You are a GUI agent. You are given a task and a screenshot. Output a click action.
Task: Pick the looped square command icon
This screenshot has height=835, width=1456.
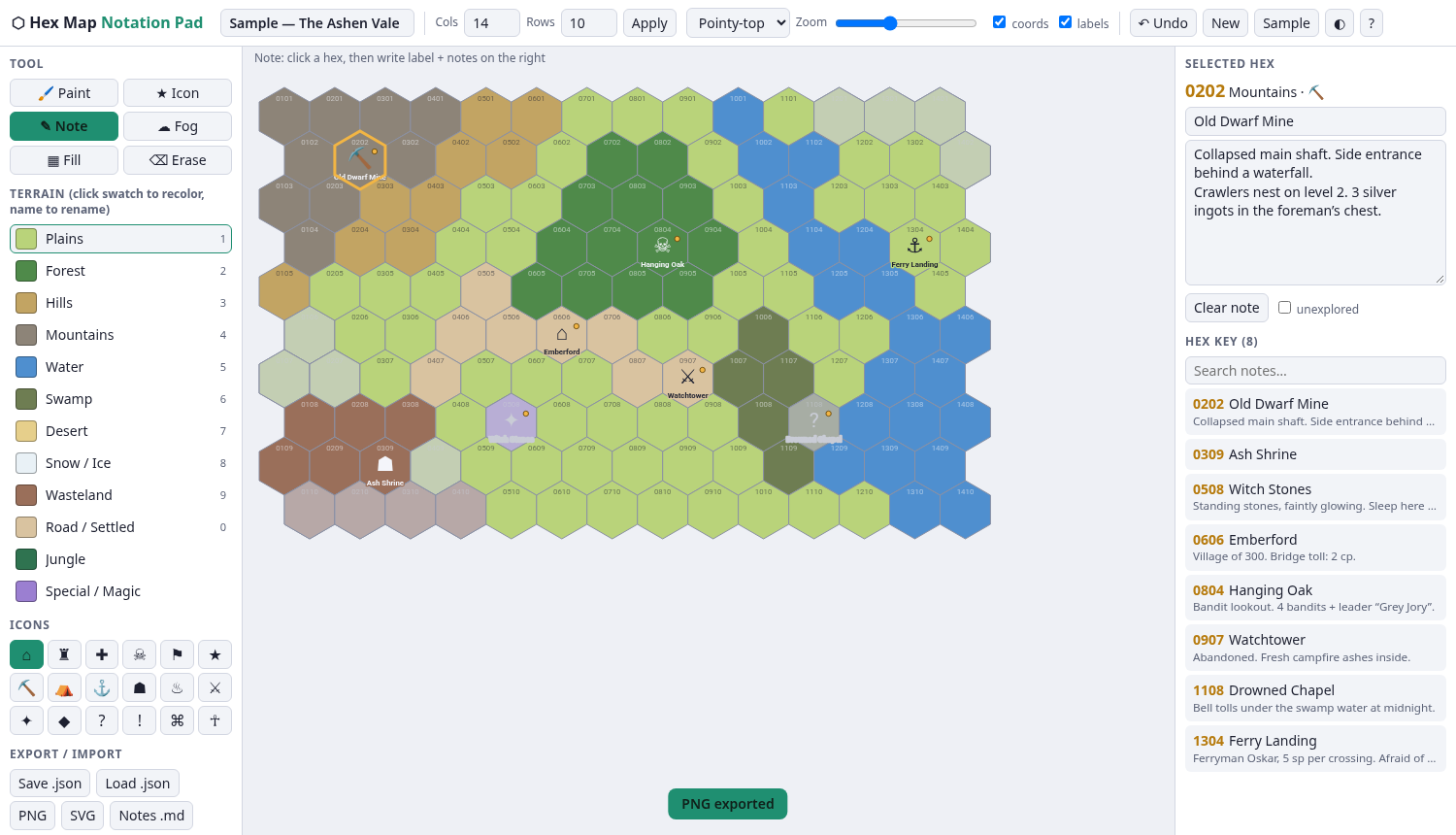(x=178, y=720)
